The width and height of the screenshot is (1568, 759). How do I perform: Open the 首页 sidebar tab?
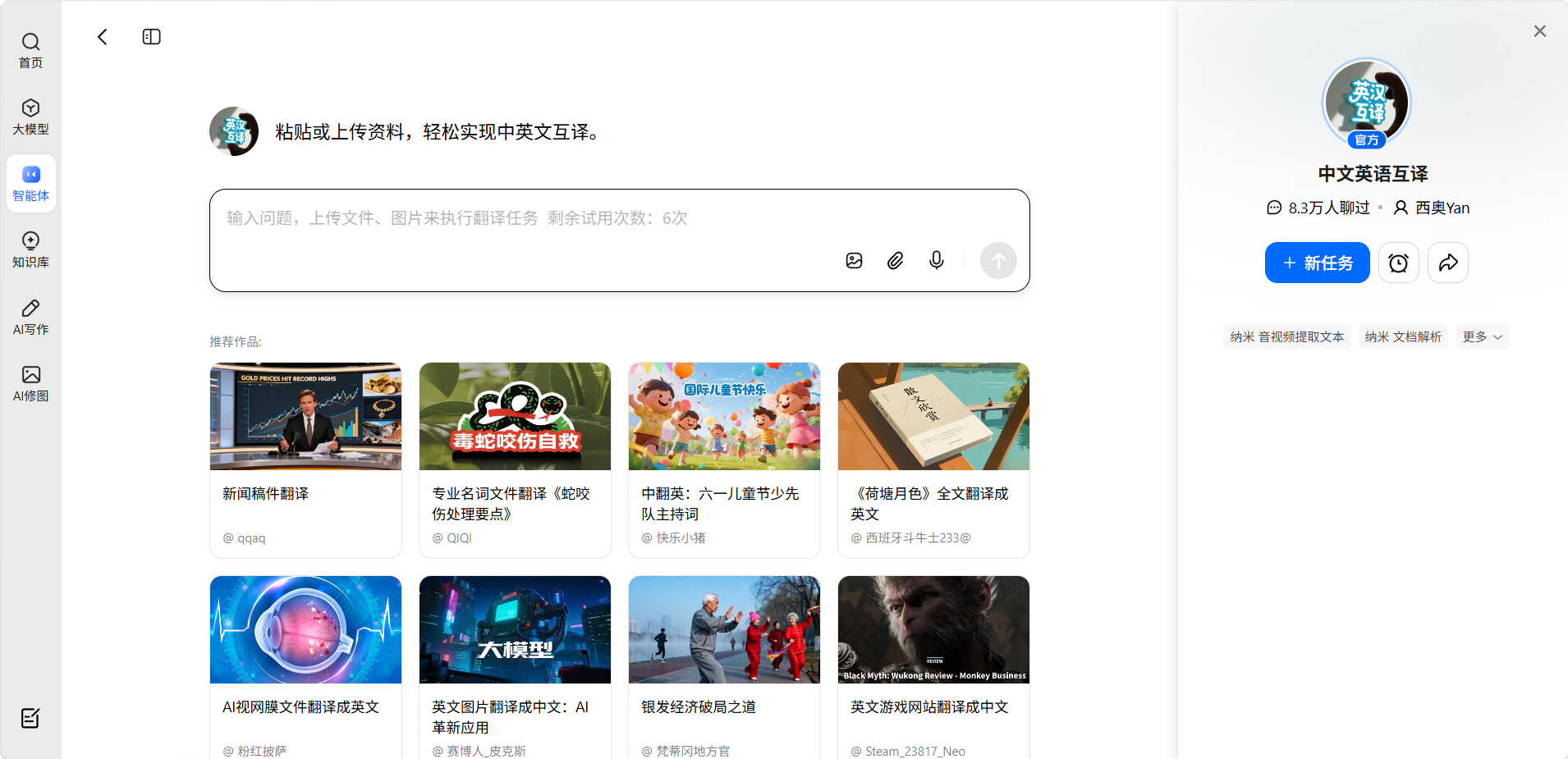click(30, 50)
